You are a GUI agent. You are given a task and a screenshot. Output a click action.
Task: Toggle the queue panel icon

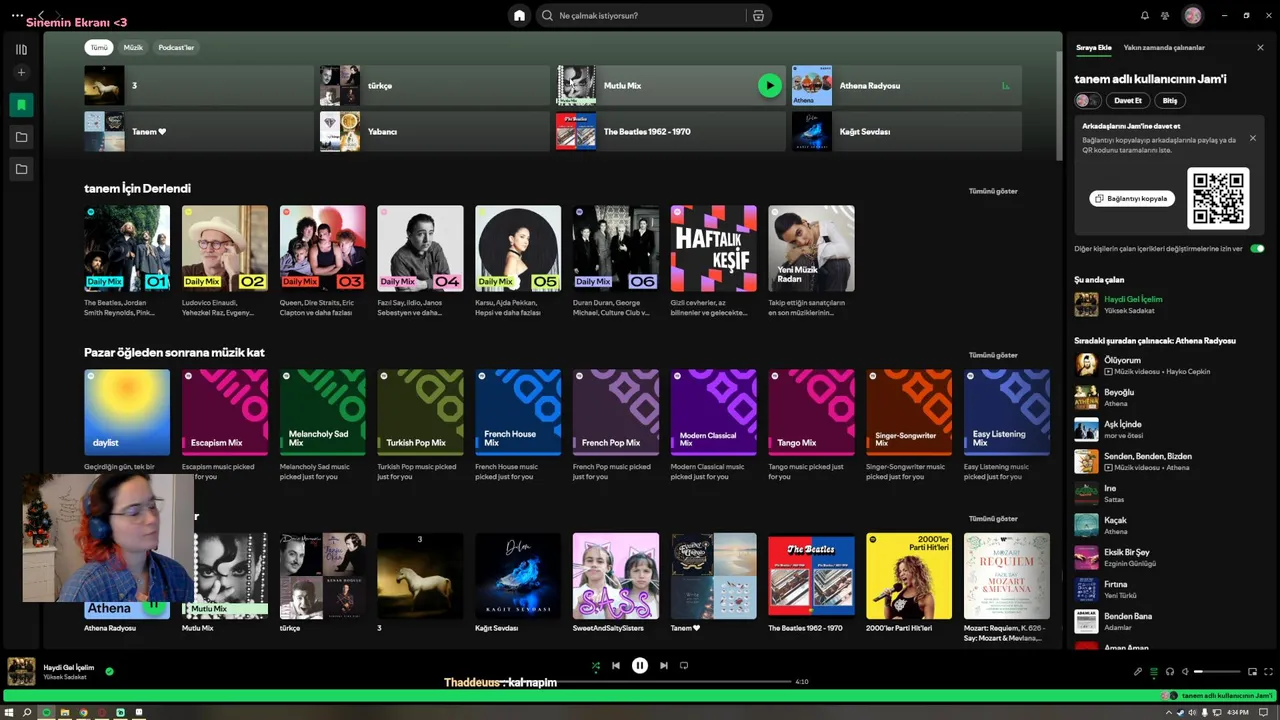(1154, 672)
